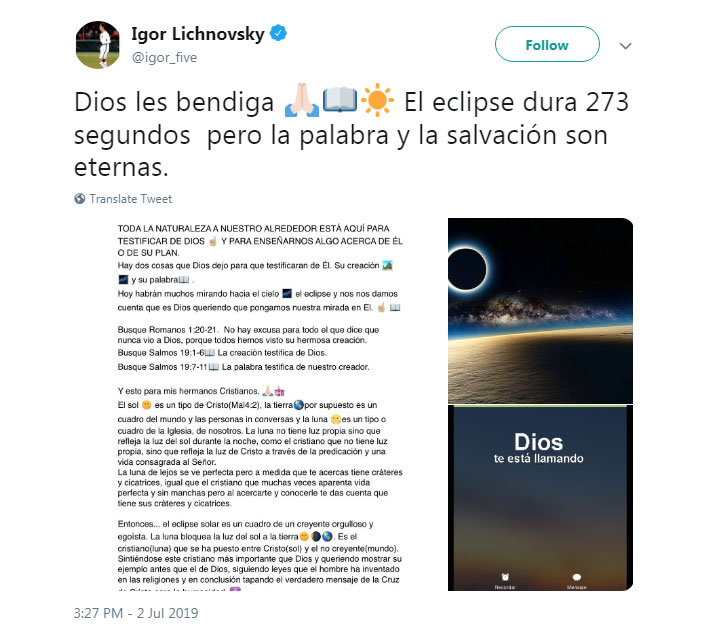Open Igor Lichnovsky's profile avatar
The image size is (710, 633).
click(x=98, y=44)
